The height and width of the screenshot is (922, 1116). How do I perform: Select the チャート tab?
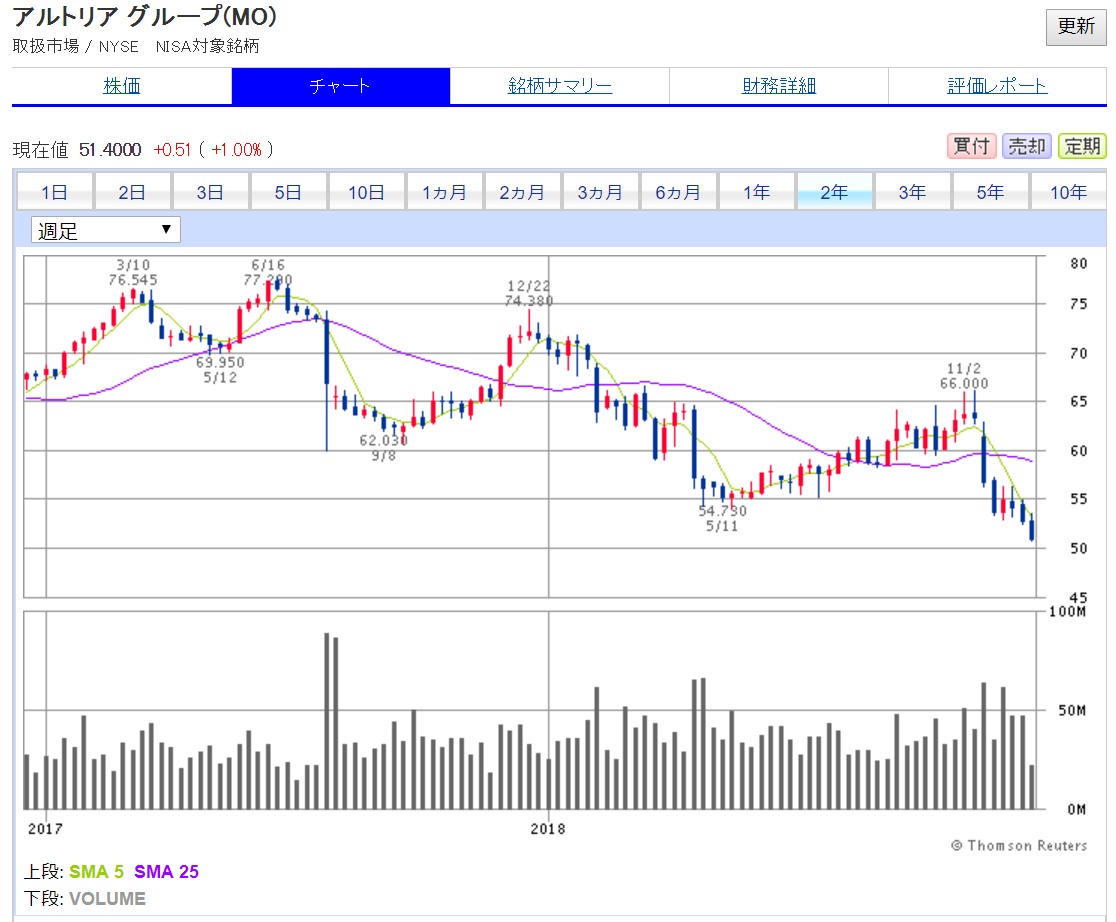pos(340,86)
